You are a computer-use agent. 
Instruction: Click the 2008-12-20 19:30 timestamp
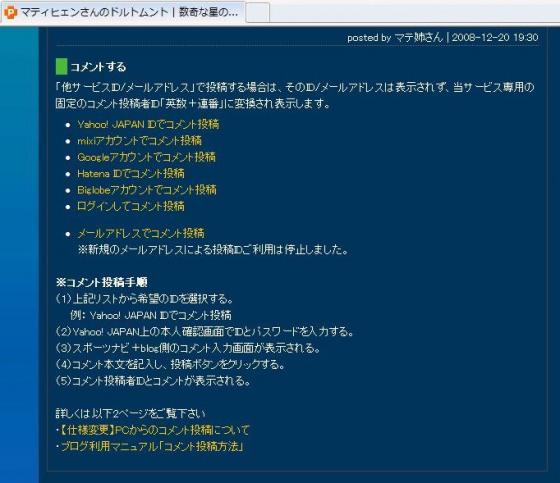pos(495,38)
